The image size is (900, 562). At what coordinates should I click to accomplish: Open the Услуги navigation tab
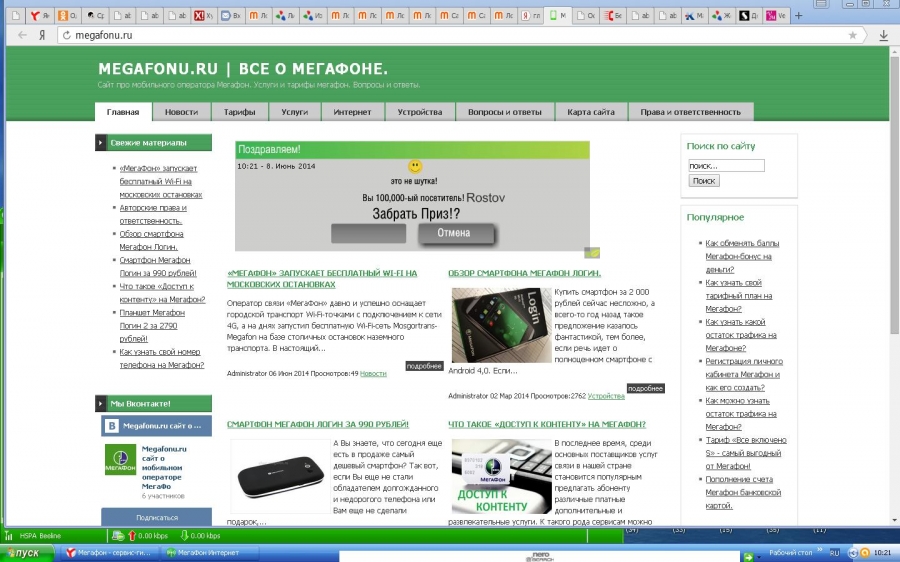click(x=294, y=112)
